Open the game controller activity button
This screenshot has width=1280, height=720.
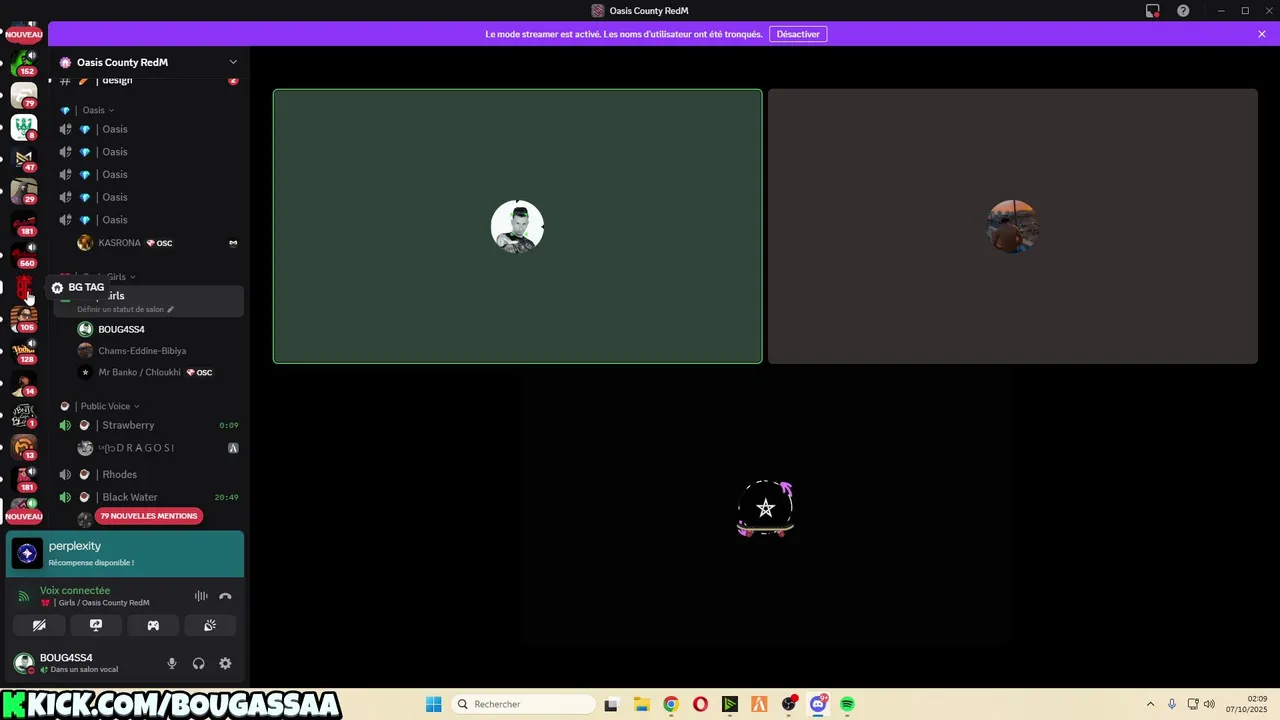tap(153, 625)
